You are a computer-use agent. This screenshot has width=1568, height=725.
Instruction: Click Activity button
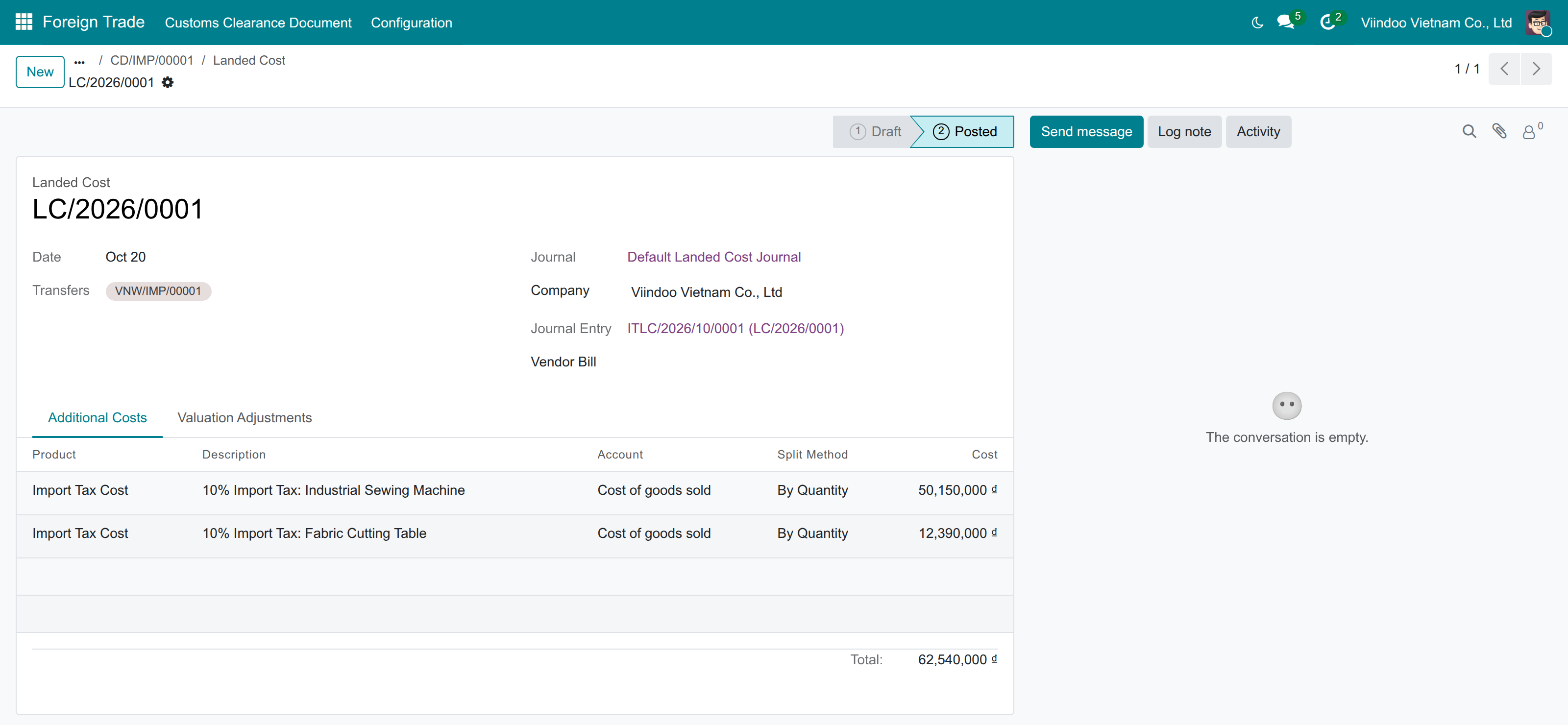[x=1258, y=131]
